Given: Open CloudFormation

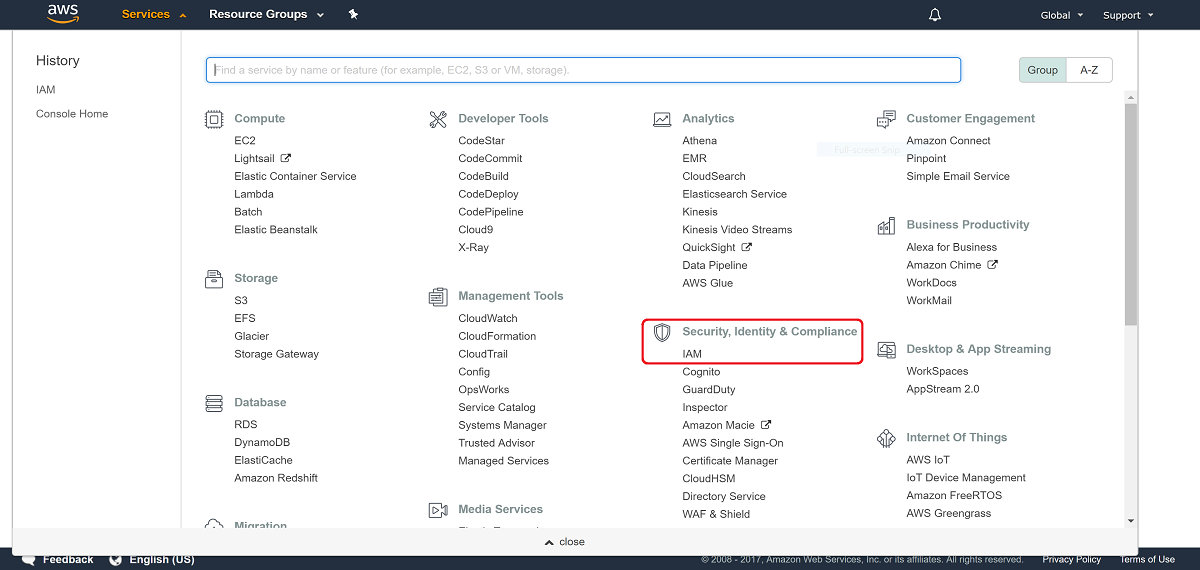Looking at the screenshot, I should 497,337.
